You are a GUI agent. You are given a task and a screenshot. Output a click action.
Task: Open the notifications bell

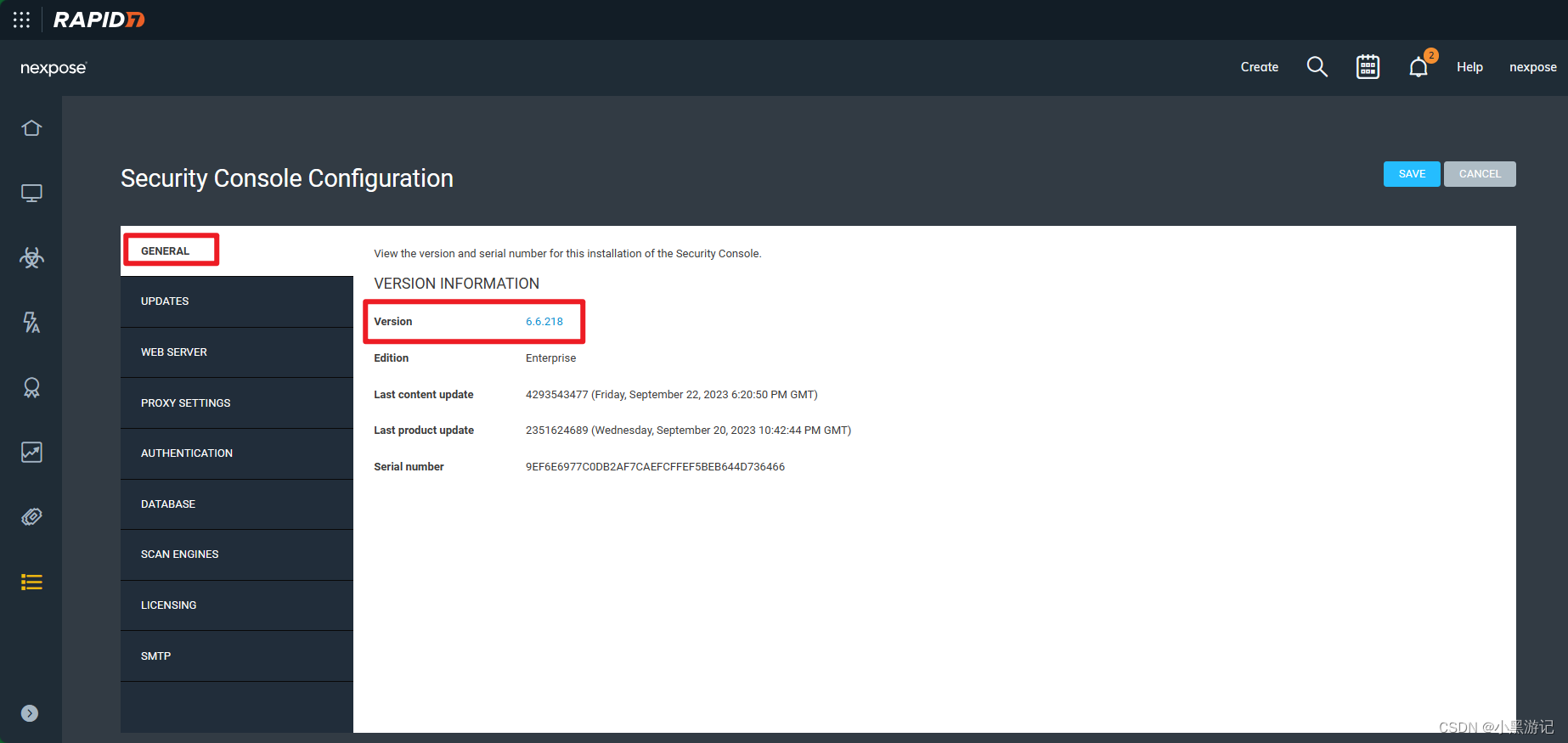coord(1419,66)
